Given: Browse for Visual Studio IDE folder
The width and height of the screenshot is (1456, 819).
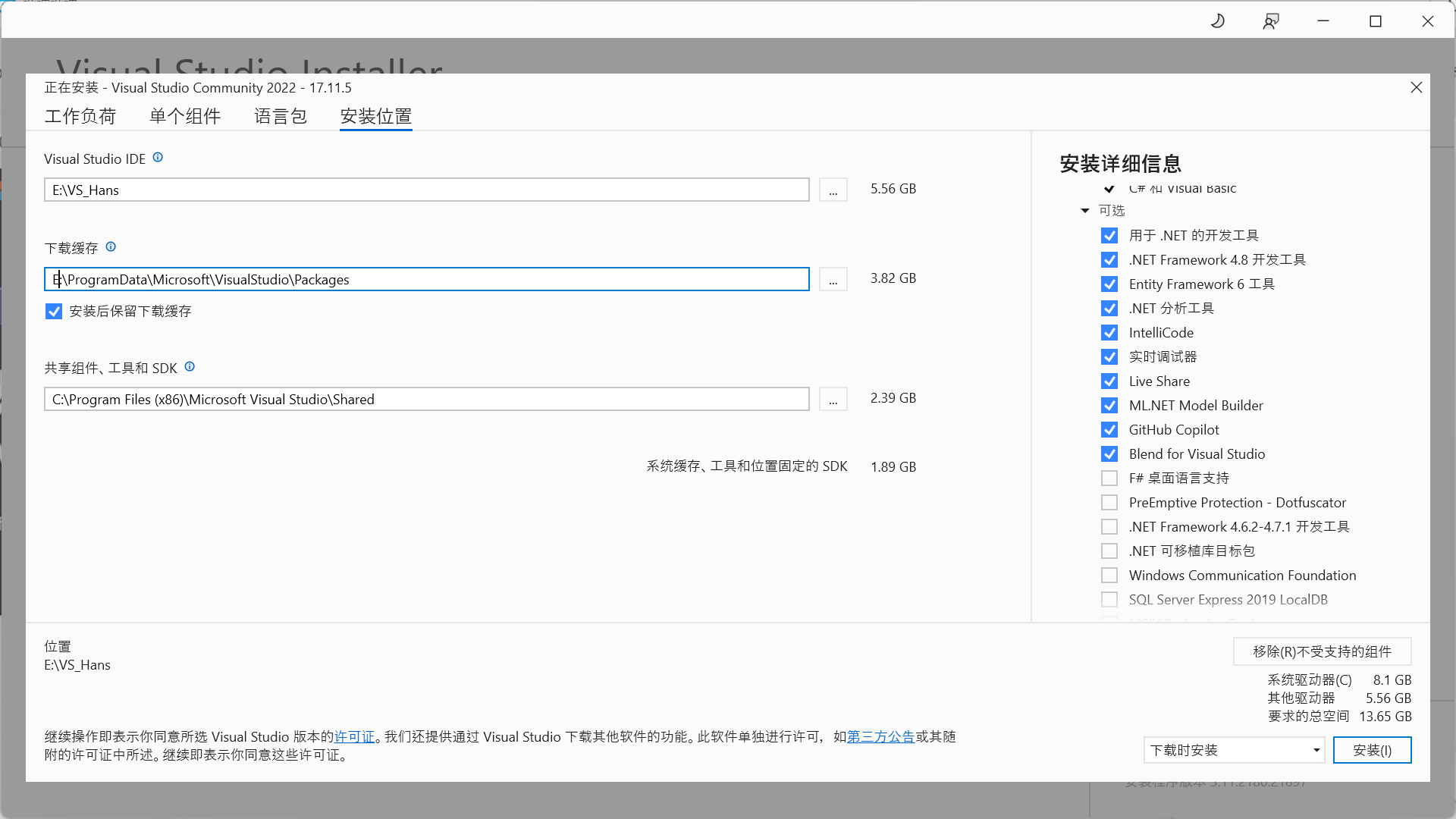Looking at the screenshot, I should pos(833,190).
